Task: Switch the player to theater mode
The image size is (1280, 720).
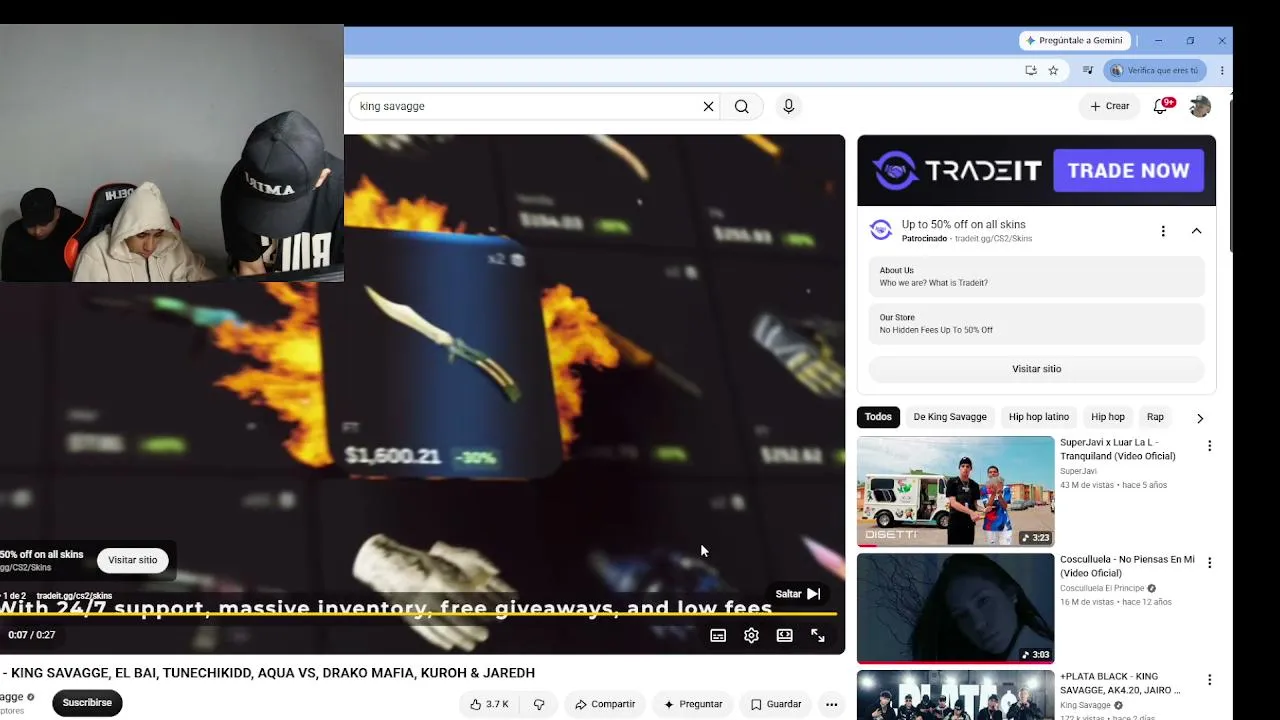Action: coord(785,635)
